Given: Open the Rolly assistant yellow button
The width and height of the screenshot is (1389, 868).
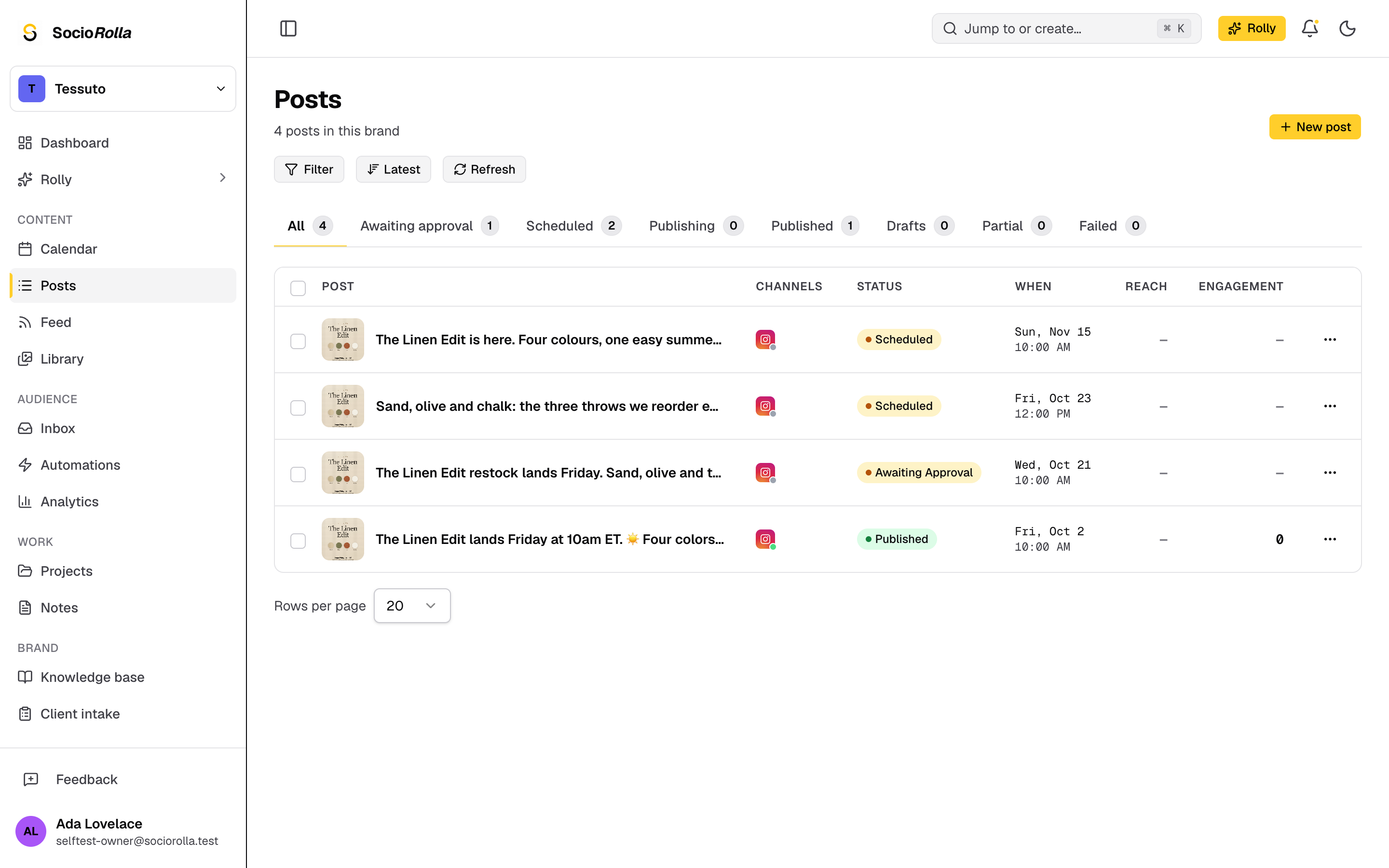Looking at the screenshot, I should tap(1251, 28).
